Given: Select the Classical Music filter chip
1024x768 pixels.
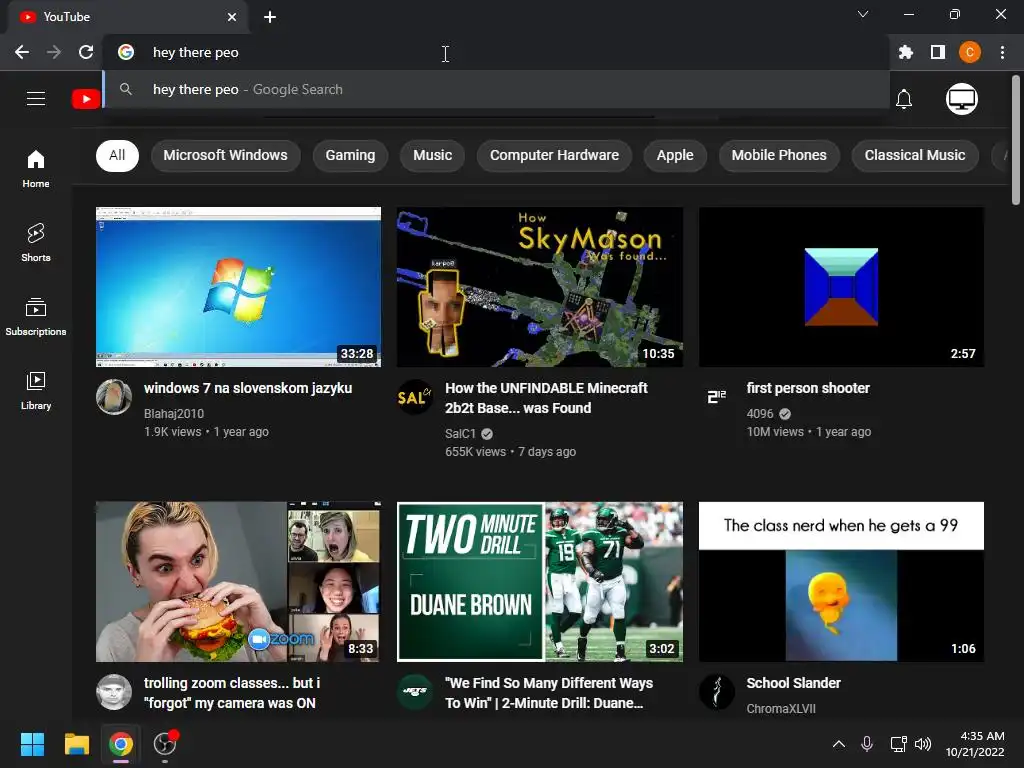Looking at the screenshot, I should coord(915,155).
